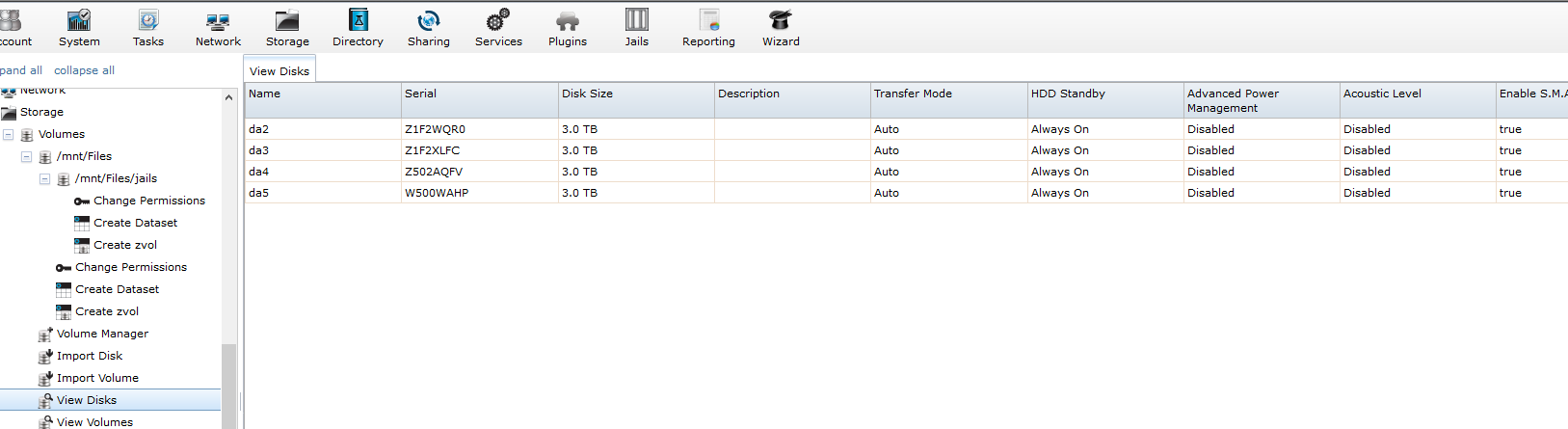Open the Sharing toolbar icon
The image size is (1568, 429).
point(429,20)
